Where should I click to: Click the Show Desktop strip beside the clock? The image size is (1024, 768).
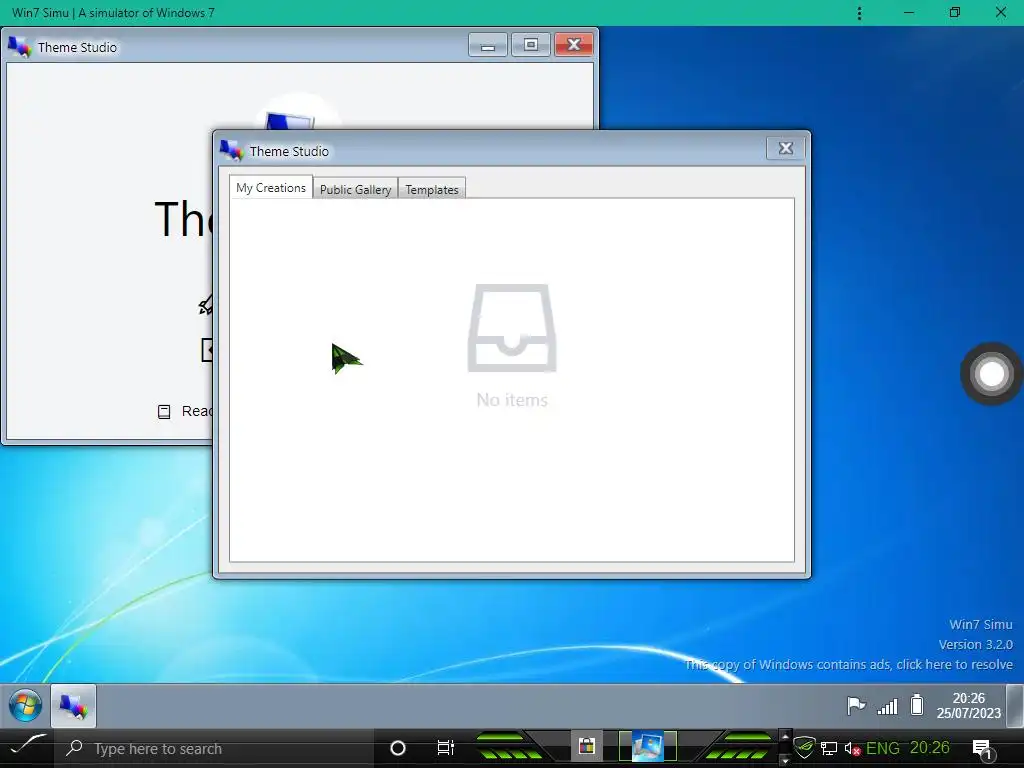pos(1015,705)
